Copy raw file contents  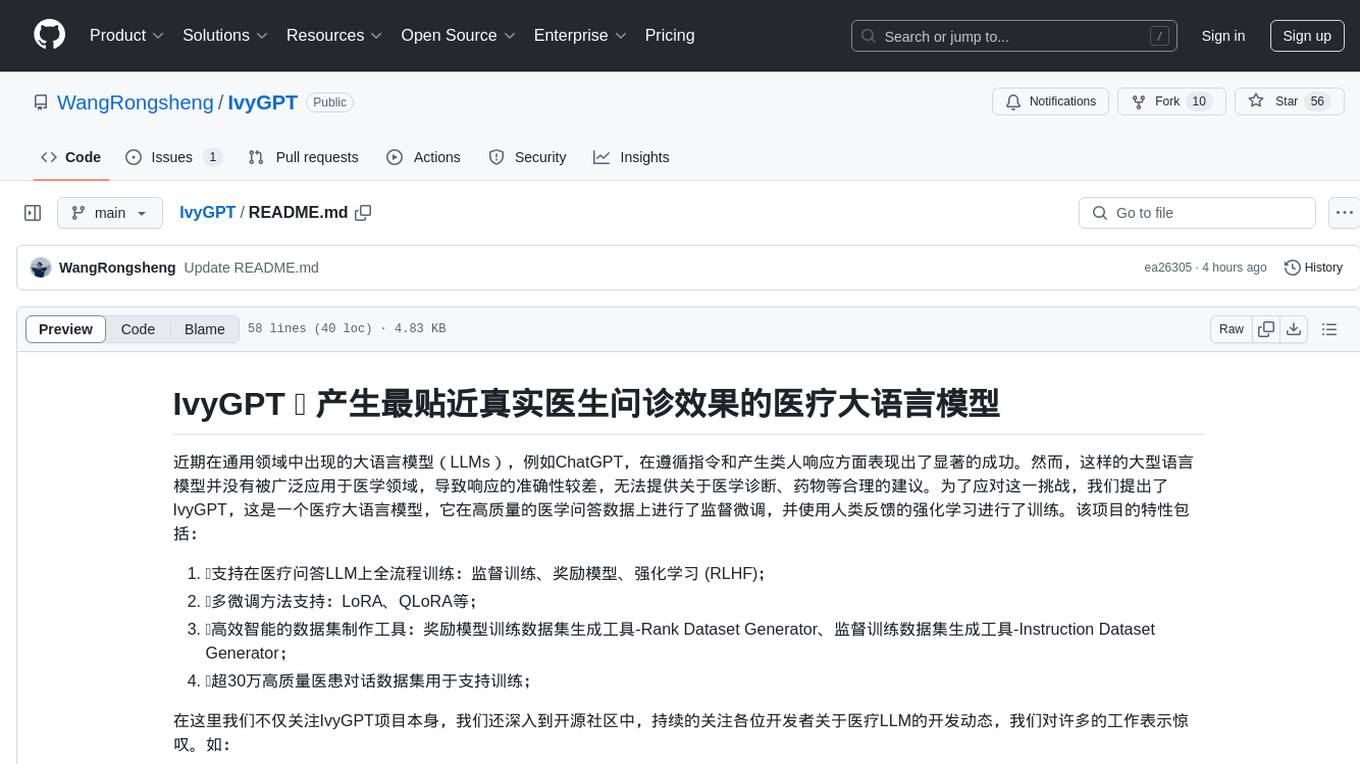(1266, 329)
